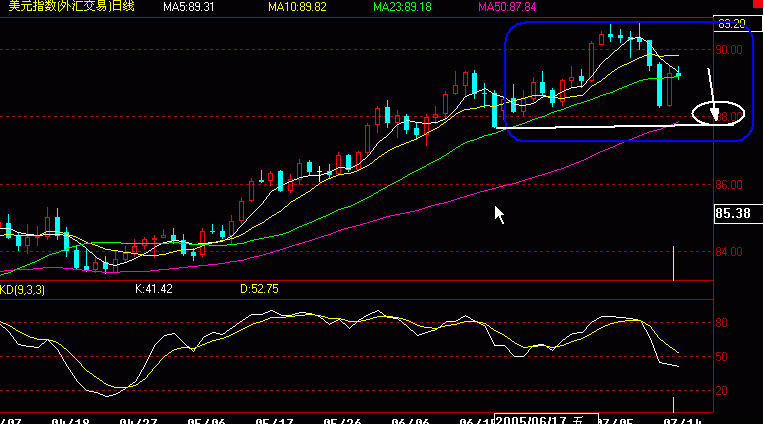
Task: Select the MA5:89.31 indicator label
Action: [x=189, y=7]
